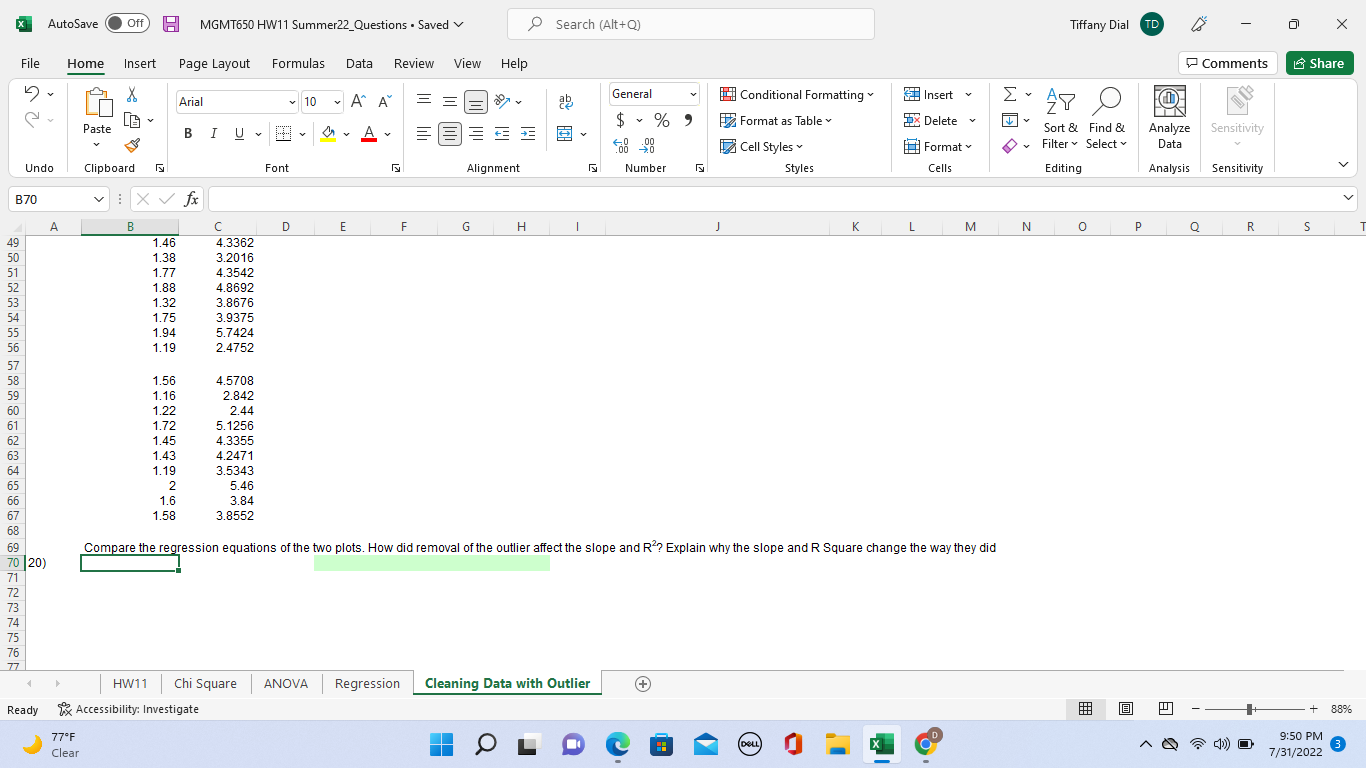Viewport: 1366px width, 768px height.
Task: Toggle Bottom Align
Action: (475, 101)
